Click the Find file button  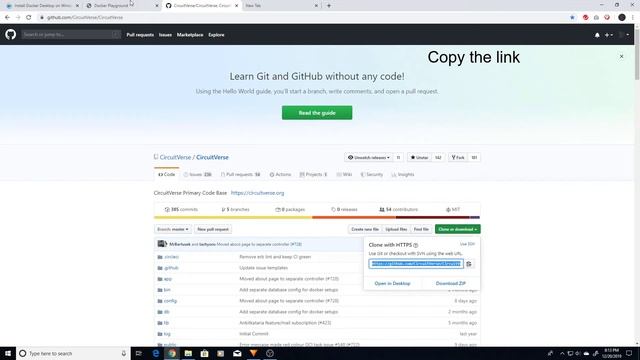[x=421, y=229]
